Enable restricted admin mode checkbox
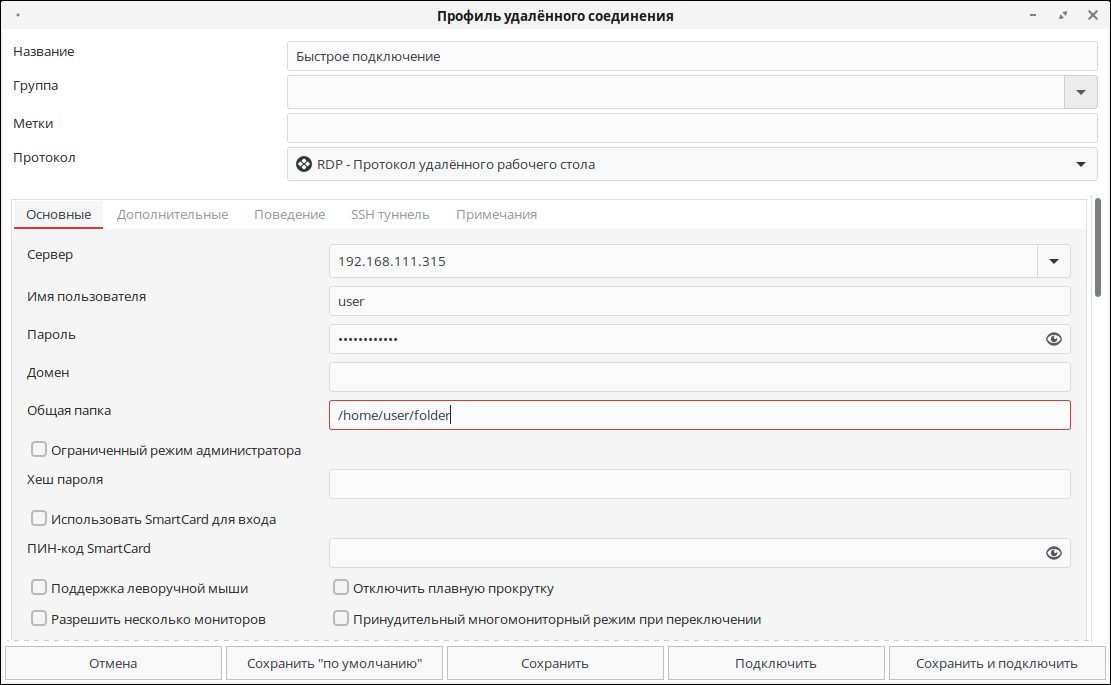1111x685 pixels. 39,450
